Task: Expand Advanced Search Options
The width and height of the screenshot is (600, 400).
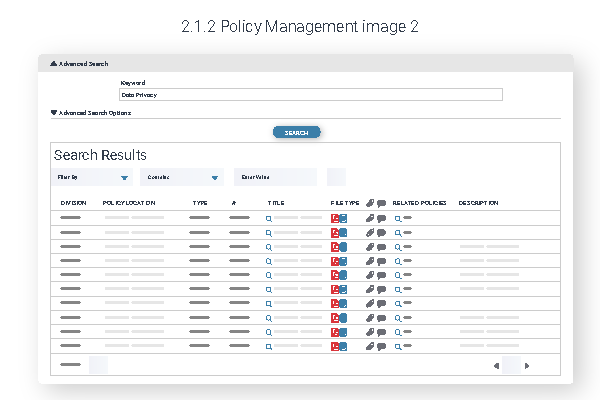Action: click(91, 113)
